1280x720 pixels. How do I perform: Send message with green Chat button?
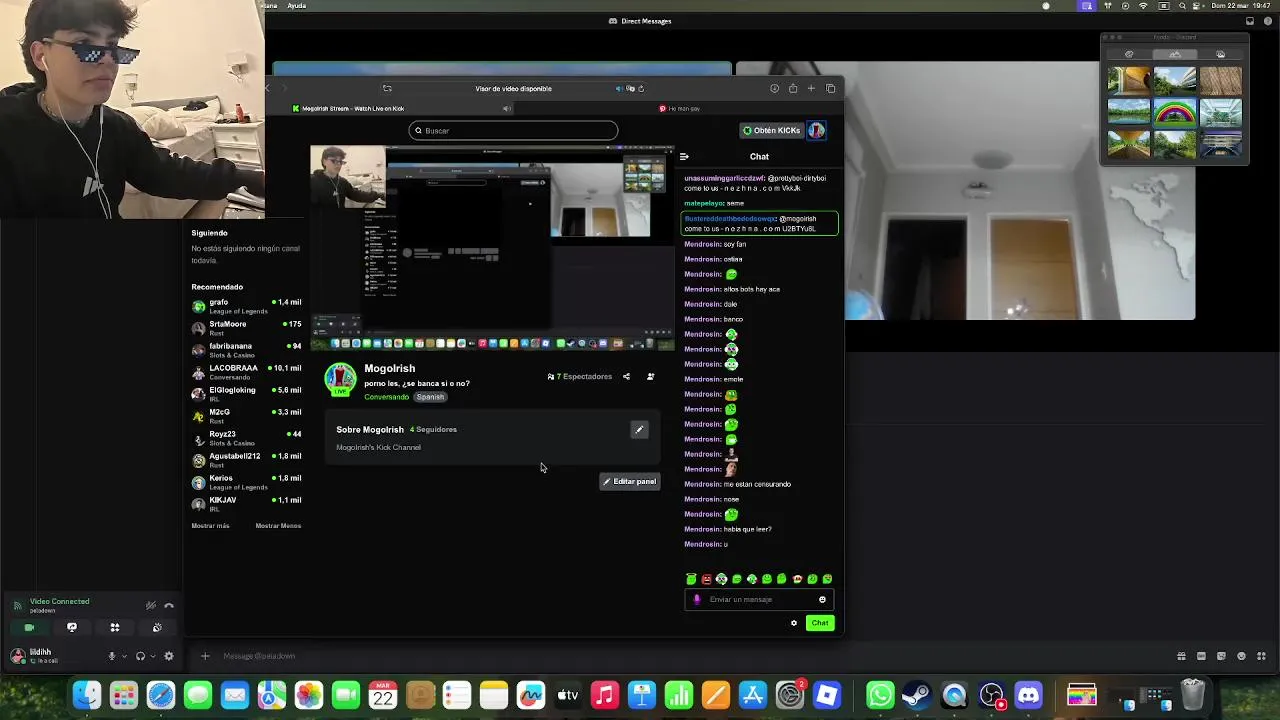[x=820, y=623]
